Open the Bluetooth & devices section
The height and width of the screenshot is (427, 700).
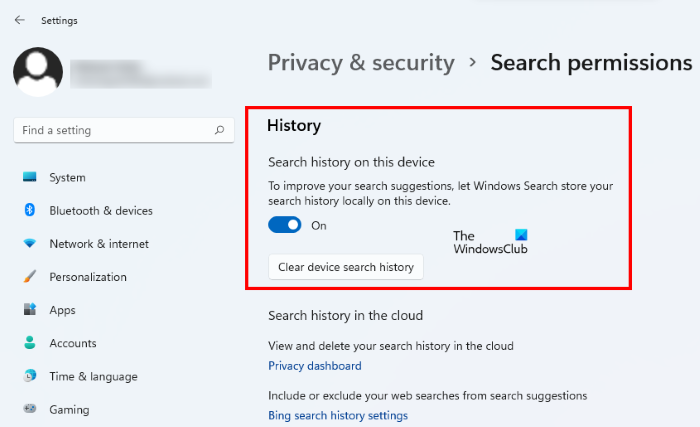pos(101,211)
